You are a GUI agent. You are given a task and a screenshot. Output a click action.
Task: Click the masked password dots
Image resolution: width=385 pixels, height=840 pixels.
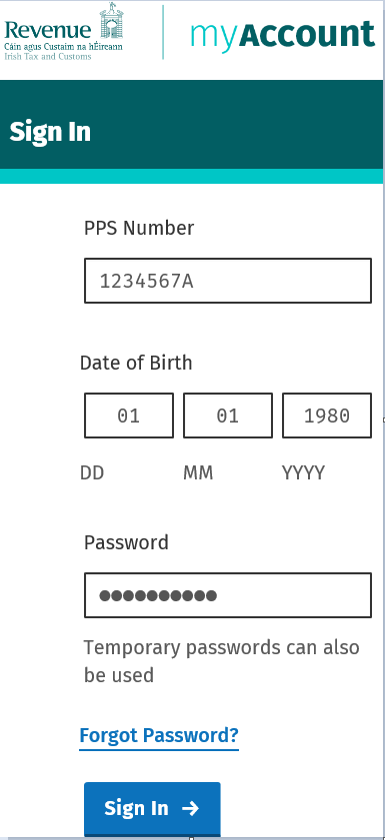[x=158, y=595]
